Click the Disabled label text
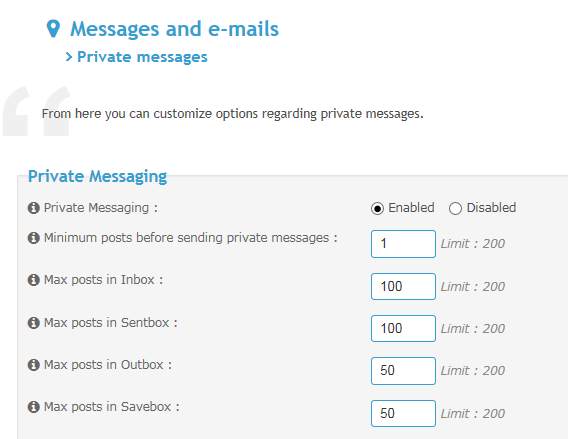Image resolution: width=568 pixels, height=439 pixels. coord(491,208)
